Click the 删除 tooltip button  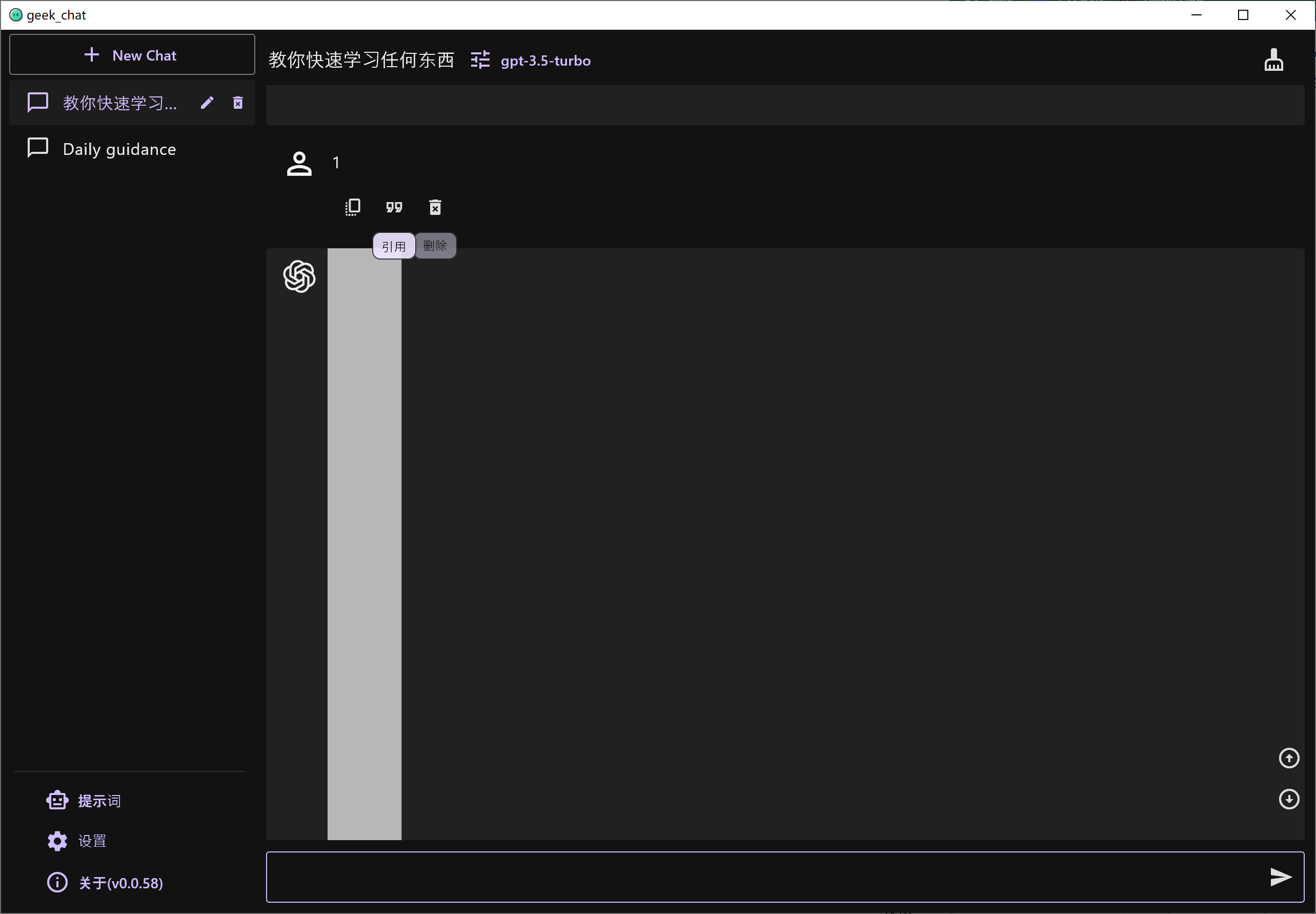435,245
